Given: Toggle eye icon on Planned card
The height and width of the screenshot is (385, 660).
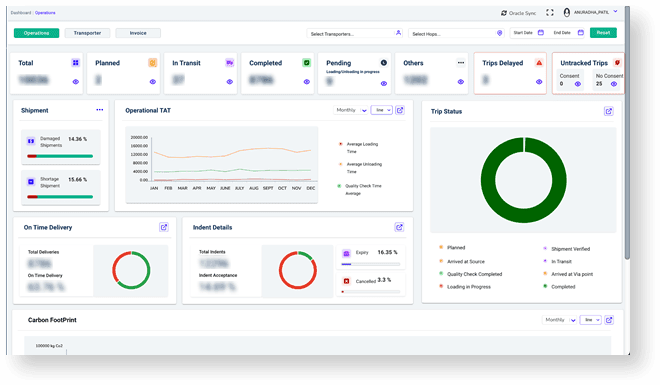Looking at the screenshot, I should coord(152,82).
